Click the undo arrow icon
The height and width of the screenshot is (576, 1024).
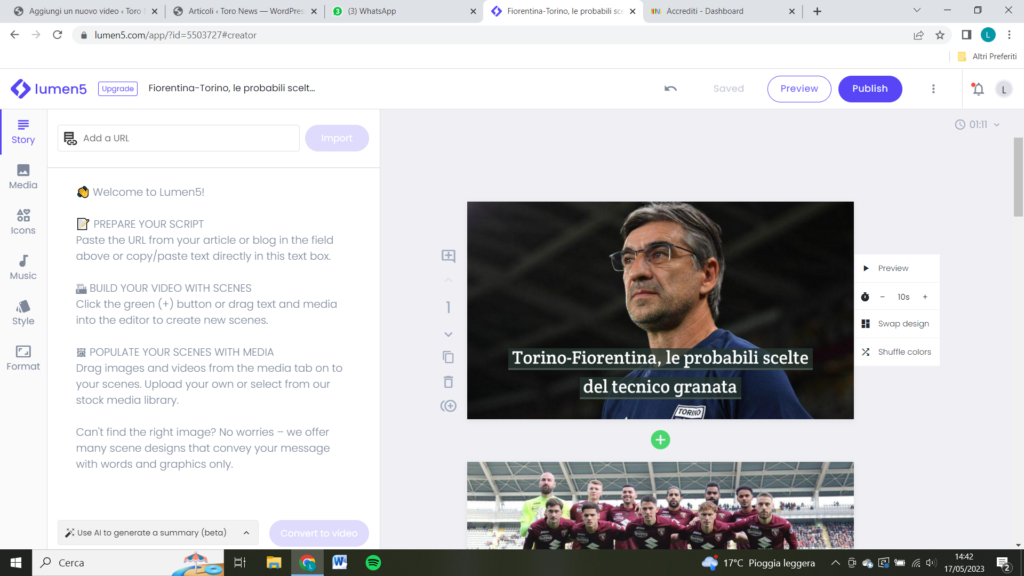pos(670,88)
